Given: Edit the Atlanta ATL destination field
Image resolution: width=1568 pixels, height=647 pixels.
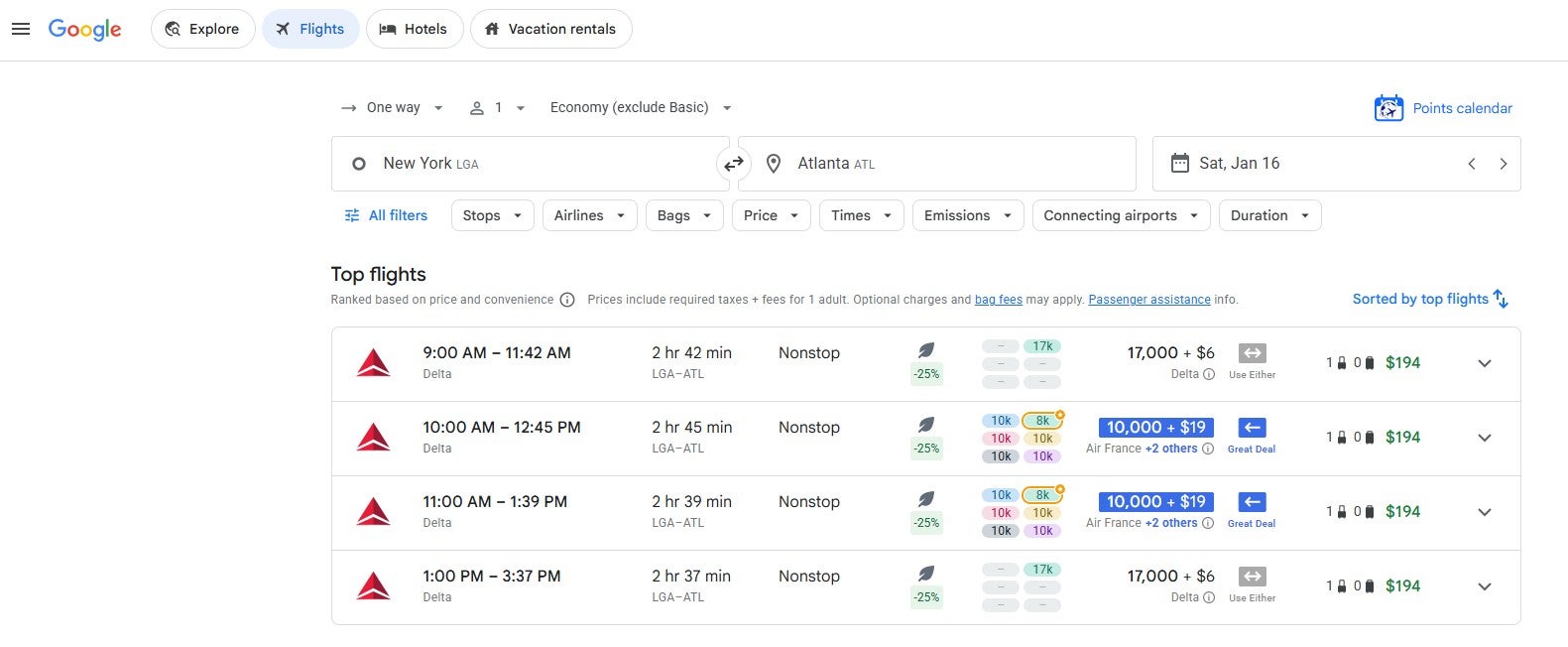Looking at the screenshot, I should pos(937,164).
